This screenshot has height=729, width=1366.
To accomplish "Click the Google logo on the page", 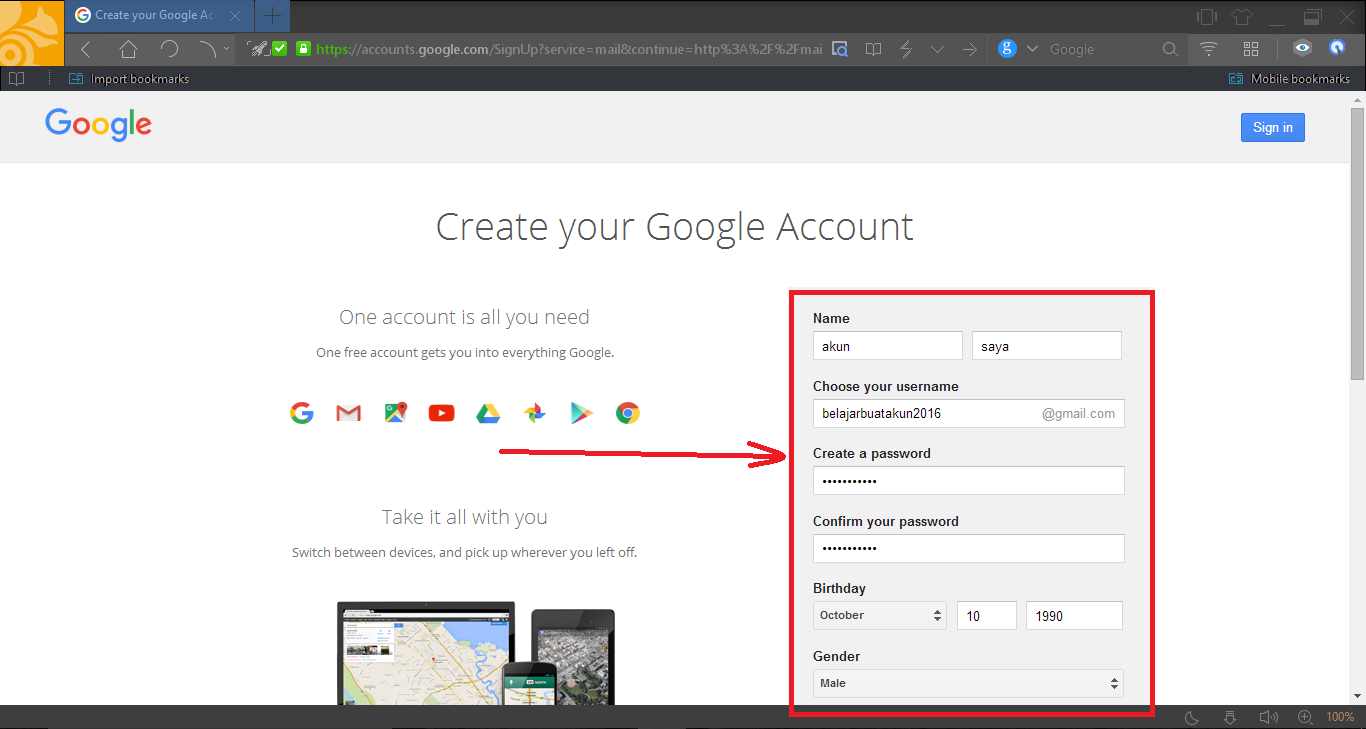I will (98, 125).
